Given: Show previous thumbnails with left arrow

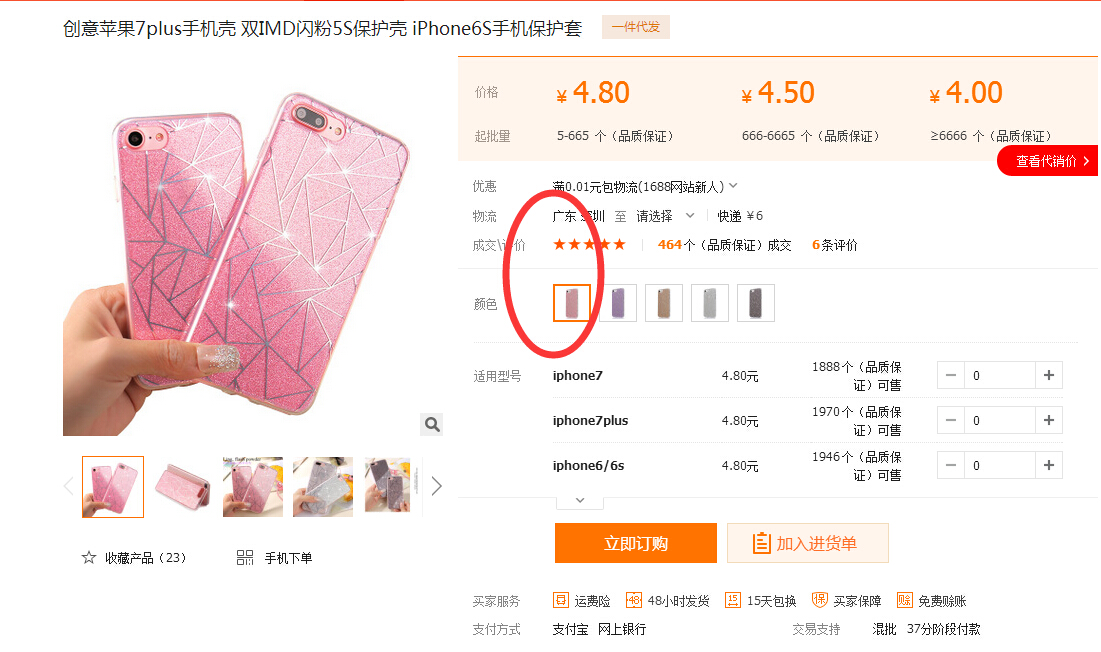Looking at the screenshot, I should pos(69,486).
